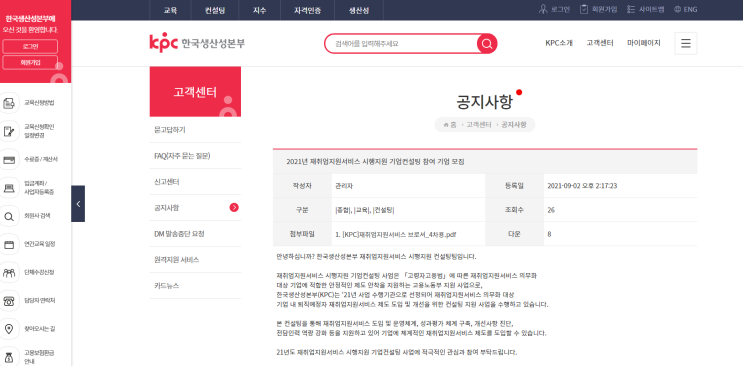
Task: Open the KPC소개 menu
Action: pyautogui.click(x=559, y=43)
